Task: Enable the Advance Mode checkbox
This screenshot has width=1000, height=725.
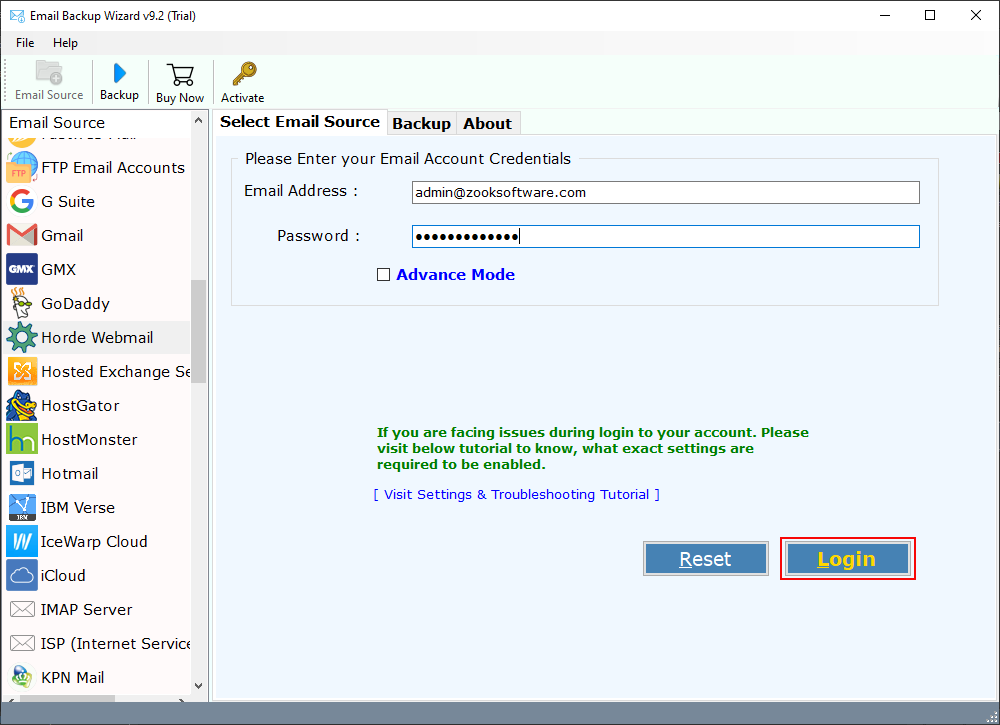Action: 383,275
